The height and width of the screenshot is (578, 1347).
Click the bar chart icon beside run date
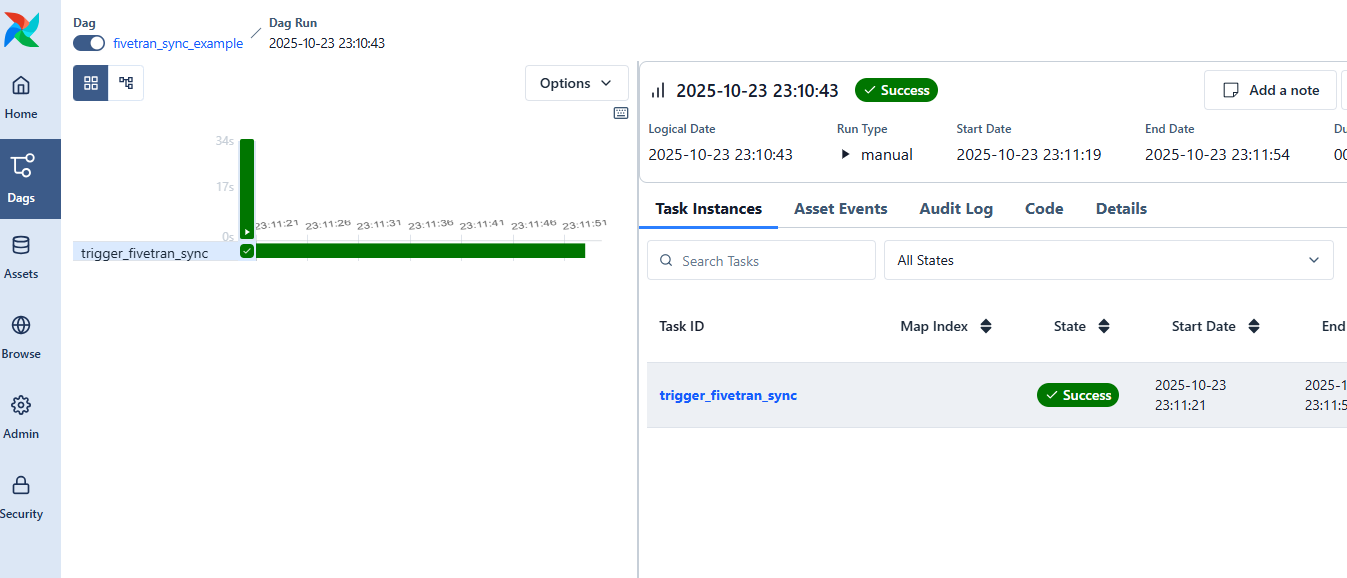(658, 90)
